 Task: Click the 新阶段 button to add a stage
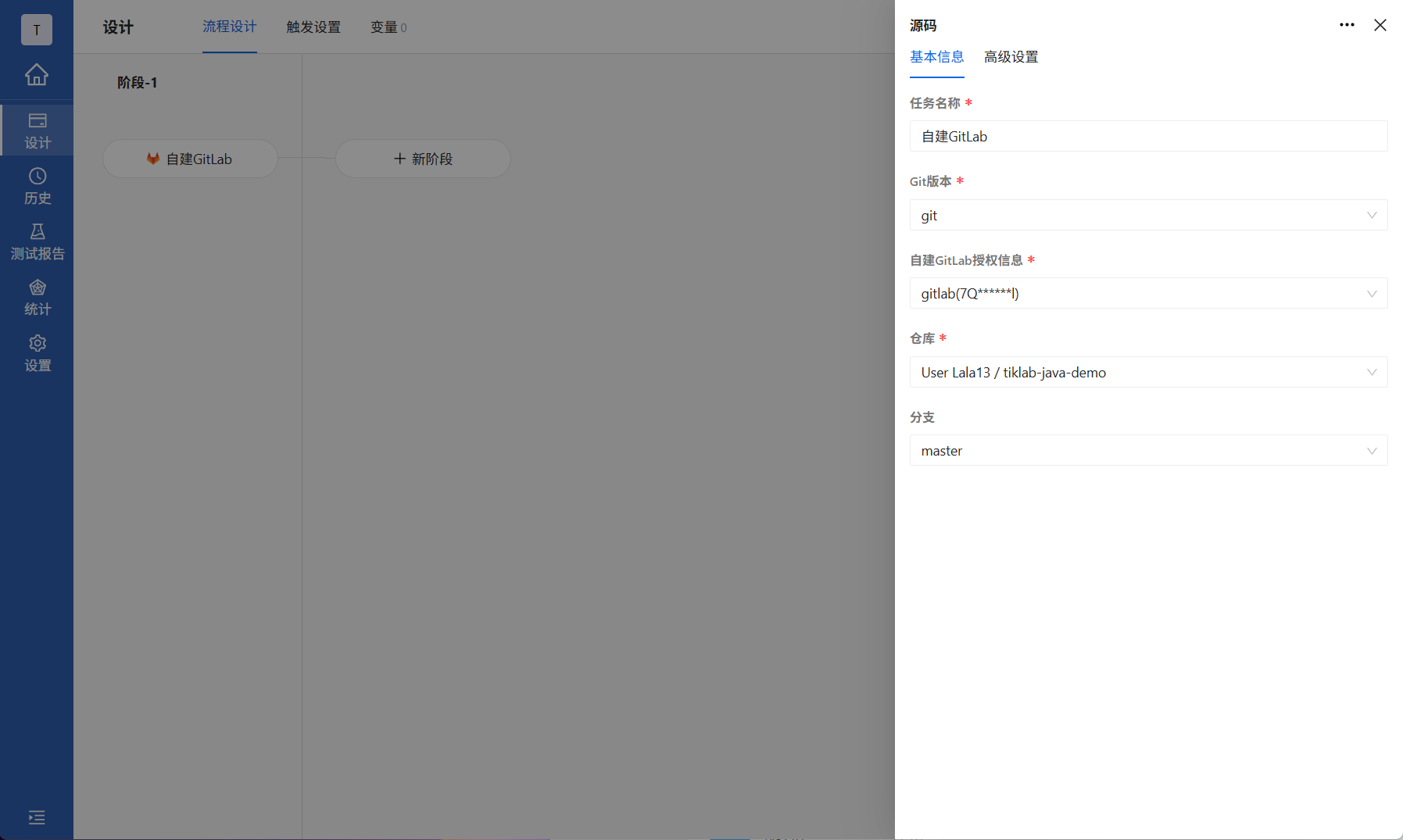[x=422, y=159]
